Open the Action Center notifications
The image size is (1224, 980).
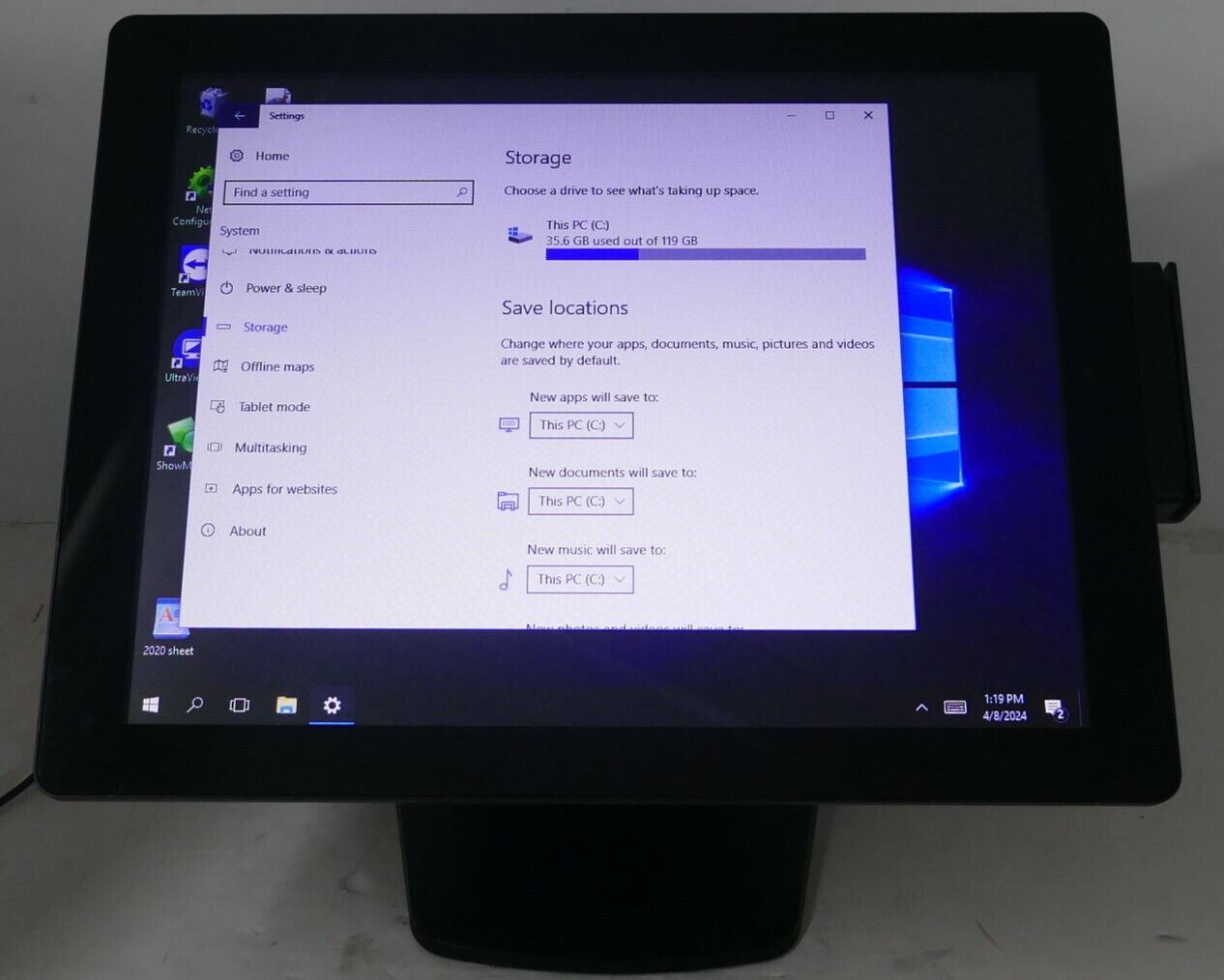point(1055,709)
